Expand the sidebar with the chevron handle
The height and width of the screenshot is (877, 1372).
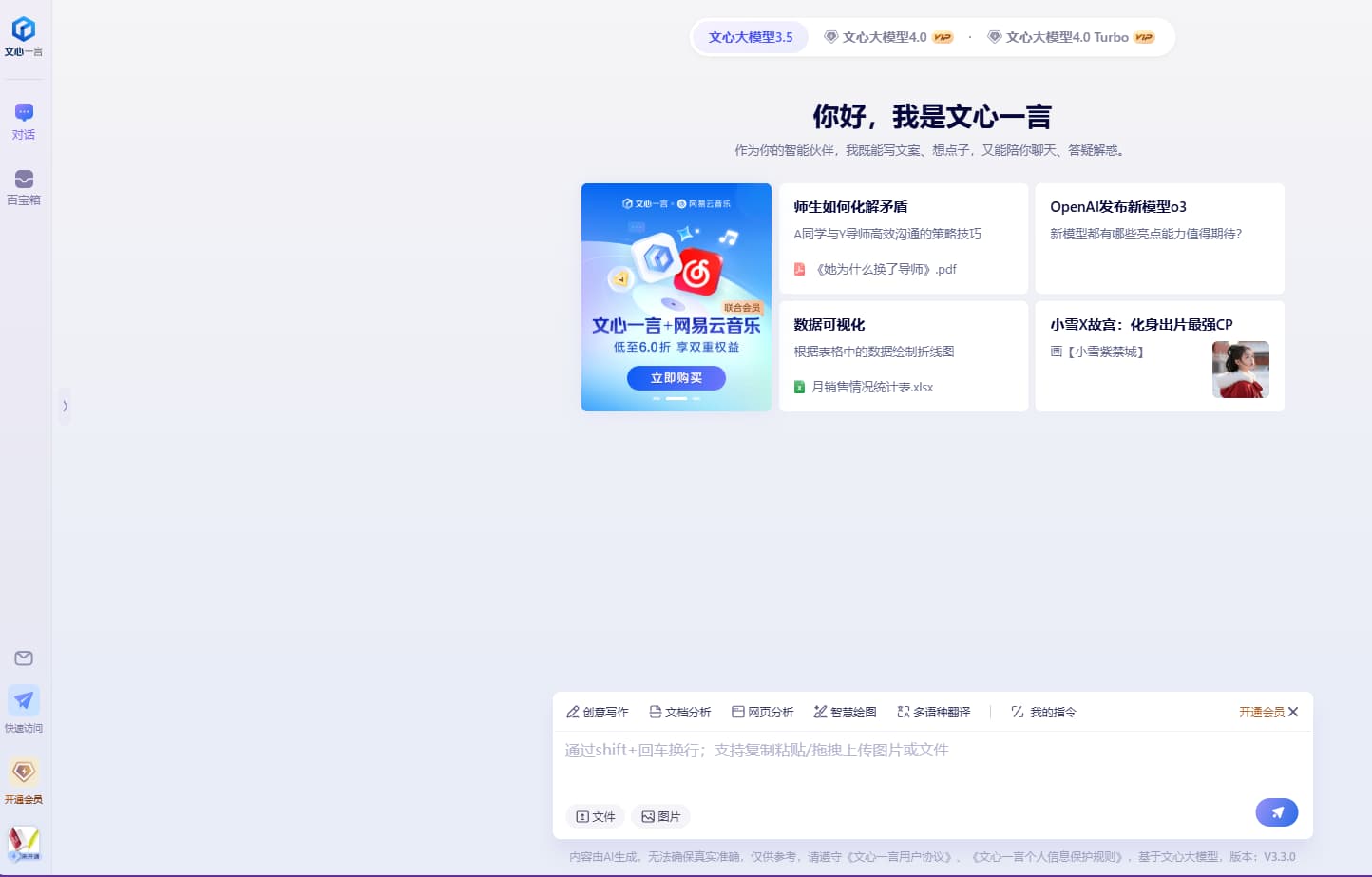coord(65,406)
